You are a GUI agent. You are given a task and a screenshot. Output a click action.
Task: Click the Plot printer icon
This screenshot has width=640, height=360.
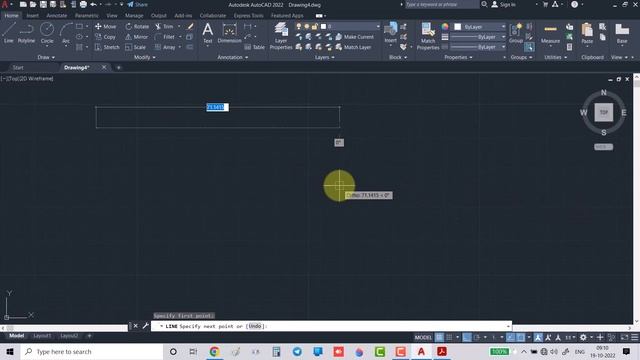83,4
